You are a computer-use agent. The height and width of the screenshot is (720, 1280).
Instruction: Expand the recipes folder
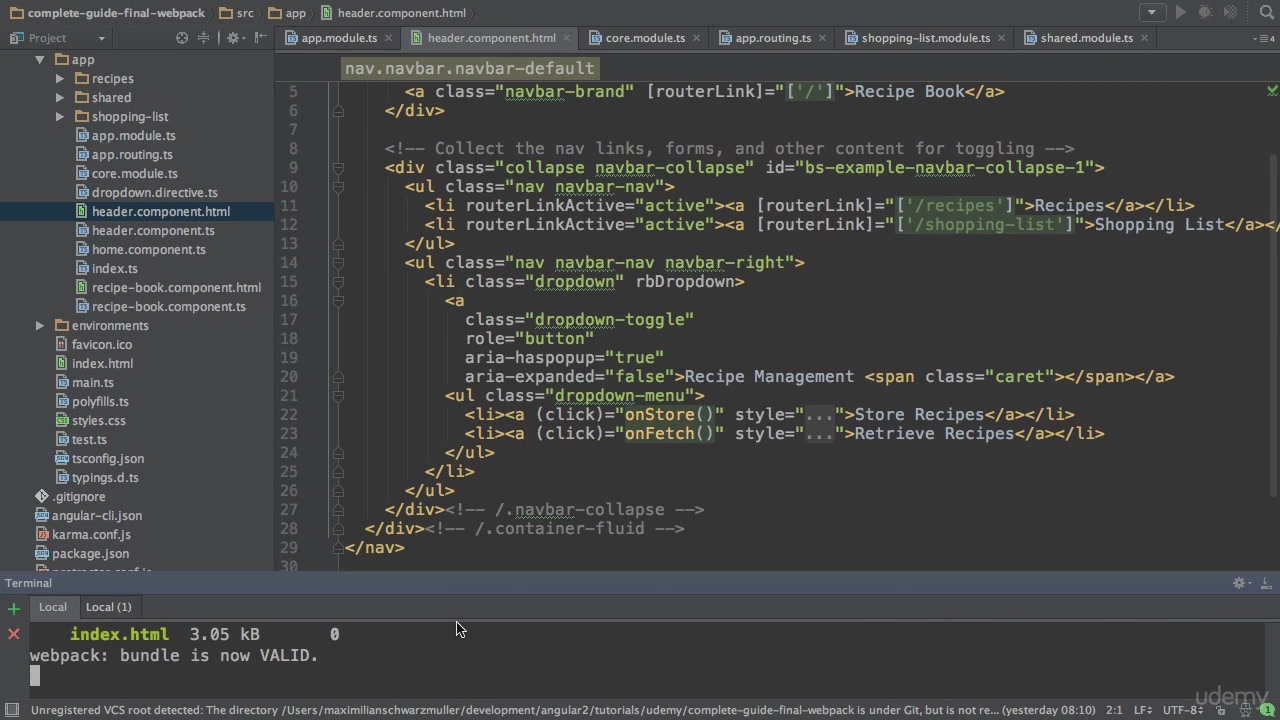point(60,79)
